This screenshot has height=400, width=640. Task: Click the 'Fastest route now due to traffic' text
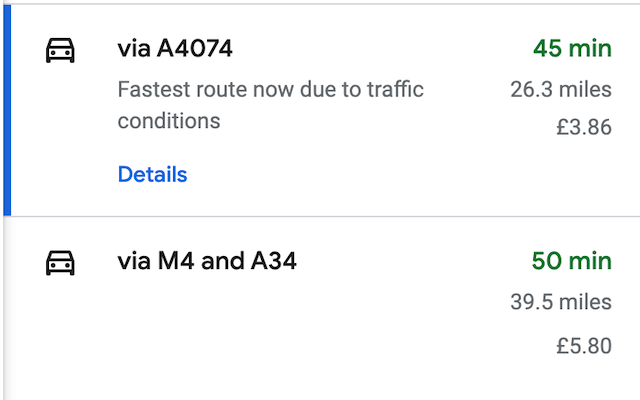pos(270,90)
